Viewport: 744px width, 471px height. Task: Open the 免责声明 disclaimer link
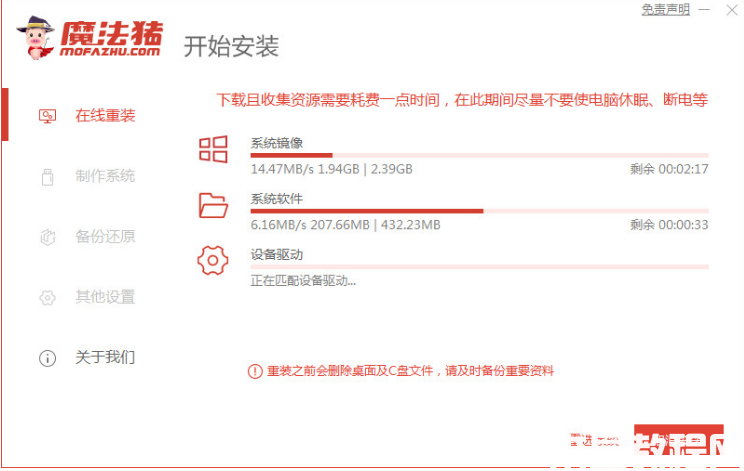tap(666, 9)
